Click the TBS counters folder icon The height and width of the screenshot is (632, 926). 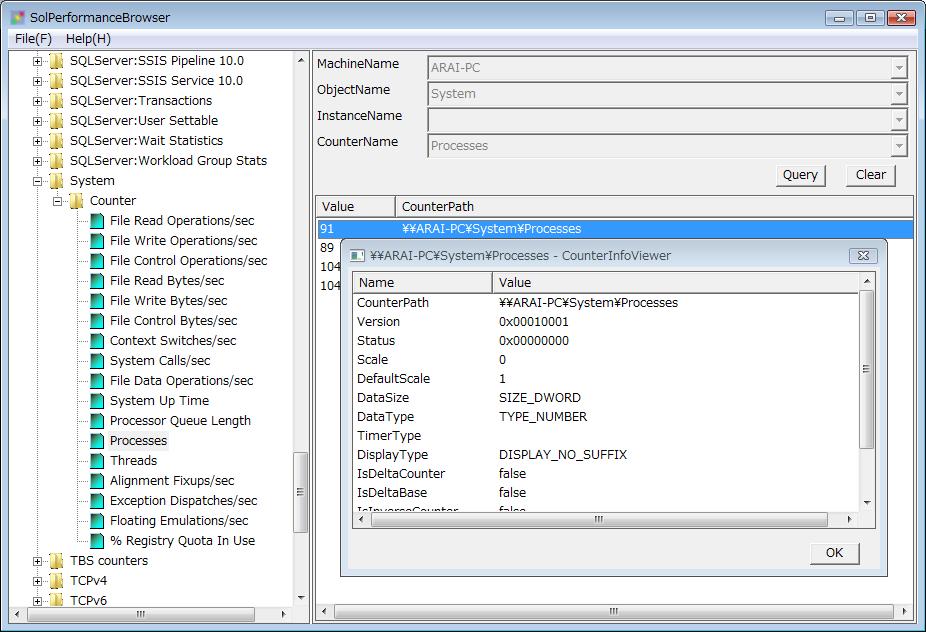click(57, 561)
